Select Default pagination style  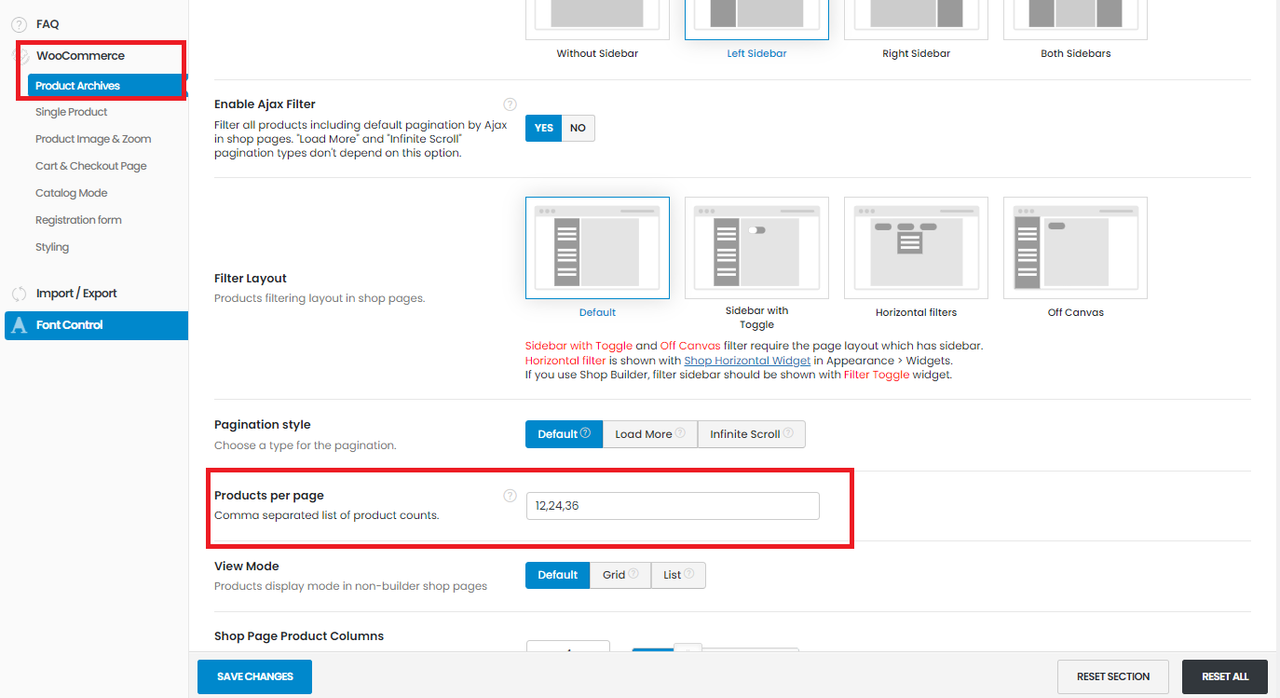564,434
